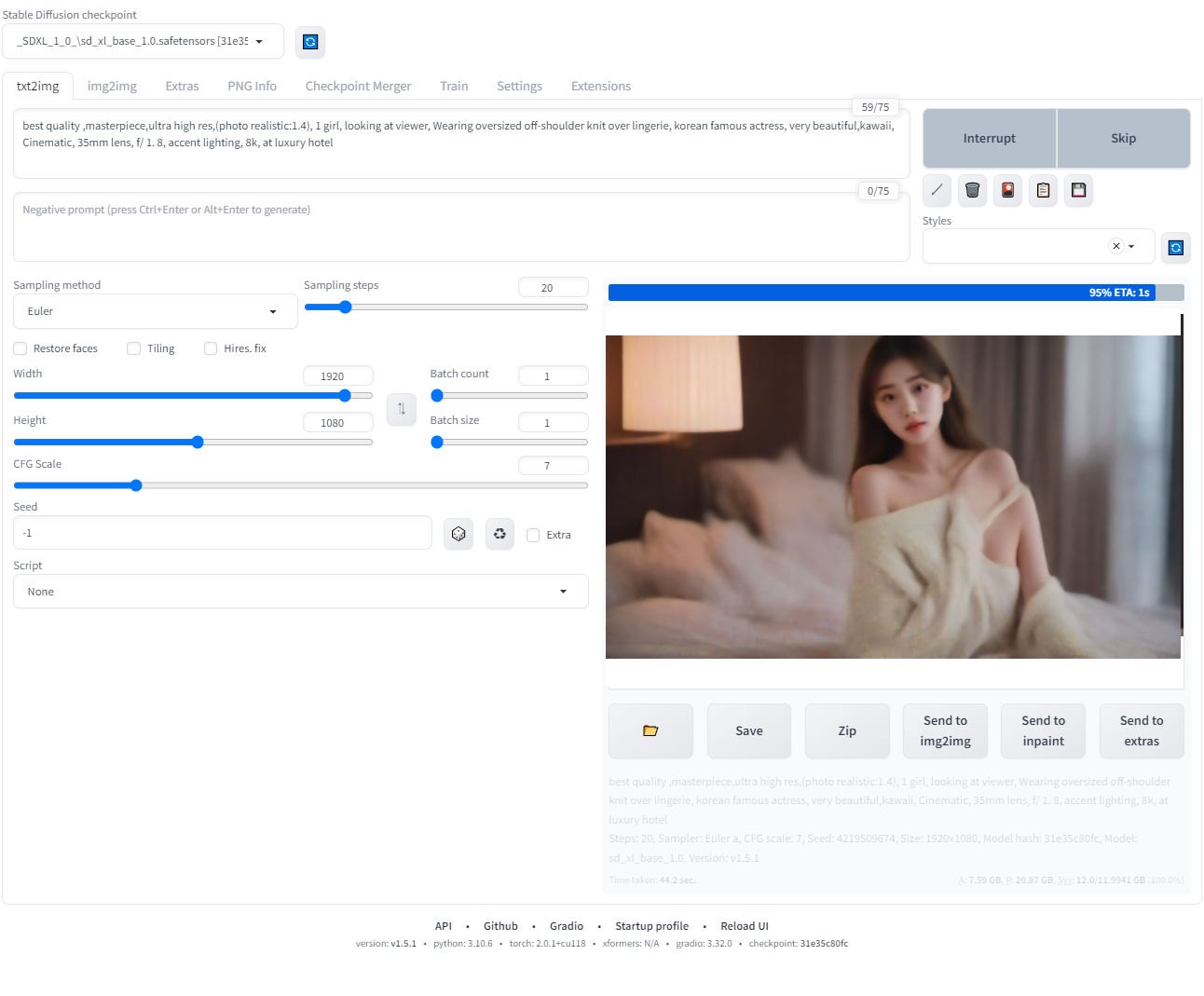
Task: Save style using the floppy disk icon
Action: coord(1078,190)
